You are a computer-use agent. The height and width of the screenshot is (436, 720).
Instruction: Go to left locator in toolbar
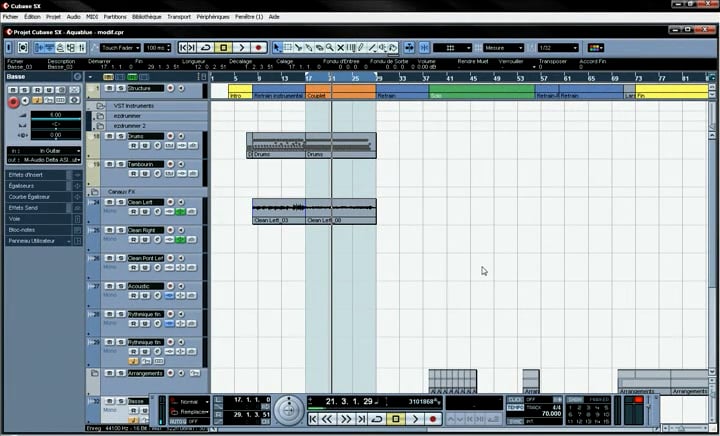[x=183, y=48]
